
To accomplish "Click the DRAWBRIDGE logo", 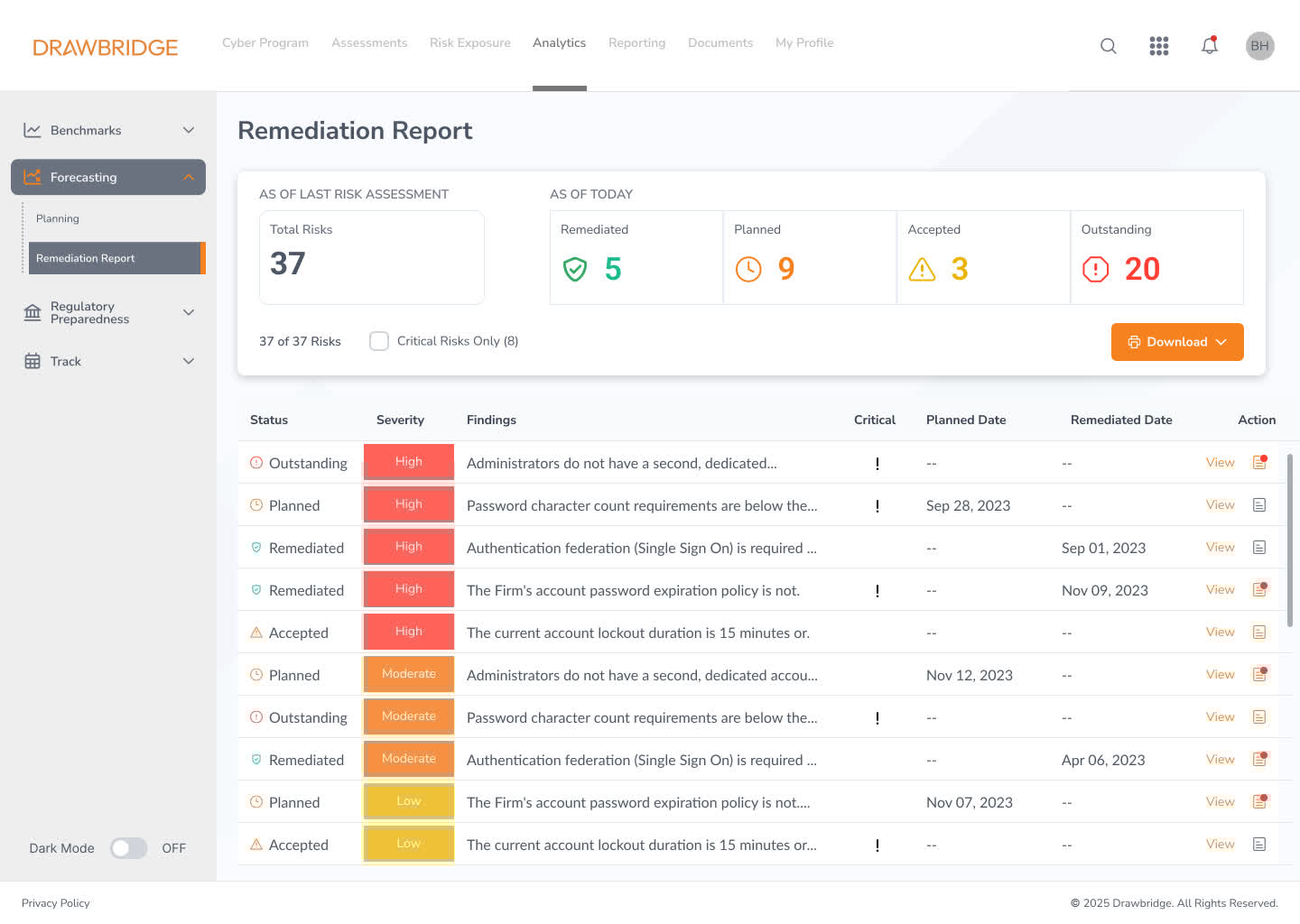I will pos(106,47).
